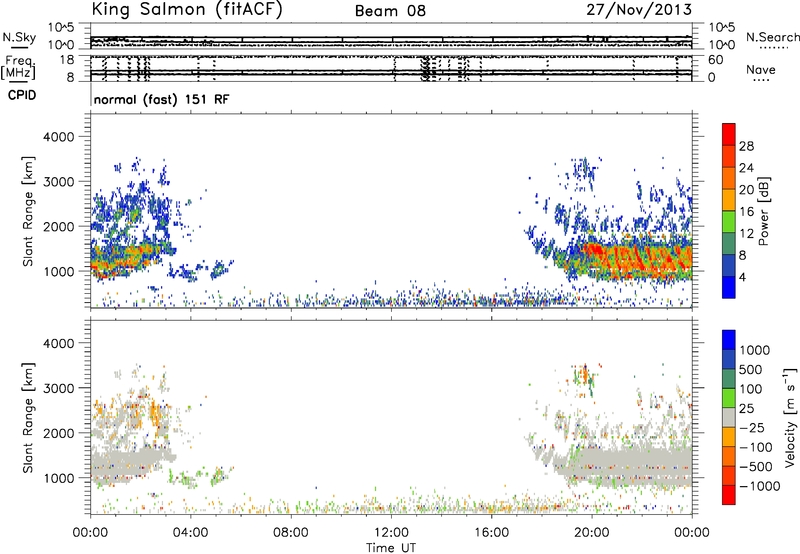The height and width of the screenshot is (554, 800).
Task: Click the Velocity [m s-1] colorbar label
Action: (x=790, y=417)
